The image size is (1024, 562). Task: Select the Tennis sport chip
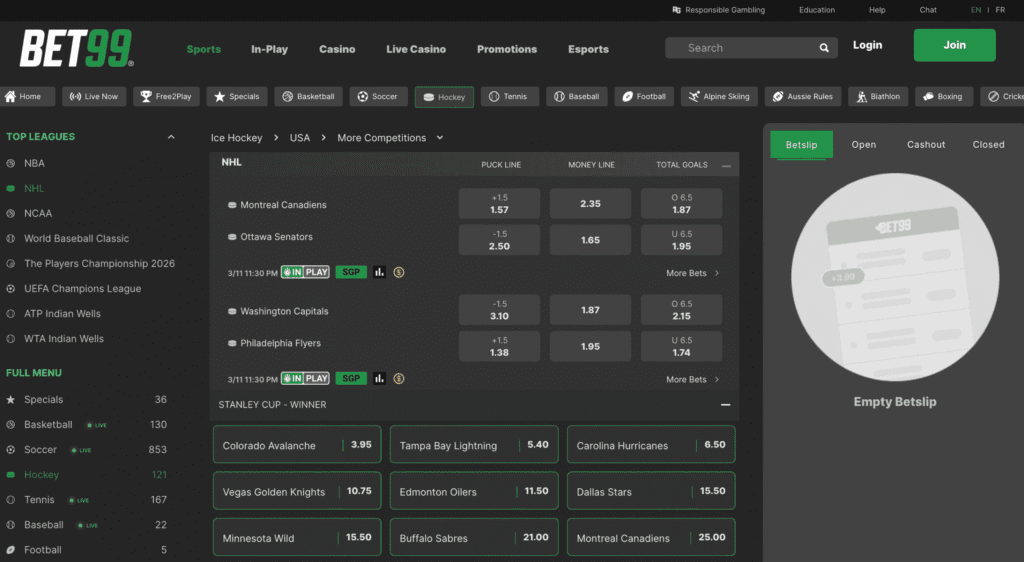click(x=509, y=97)
